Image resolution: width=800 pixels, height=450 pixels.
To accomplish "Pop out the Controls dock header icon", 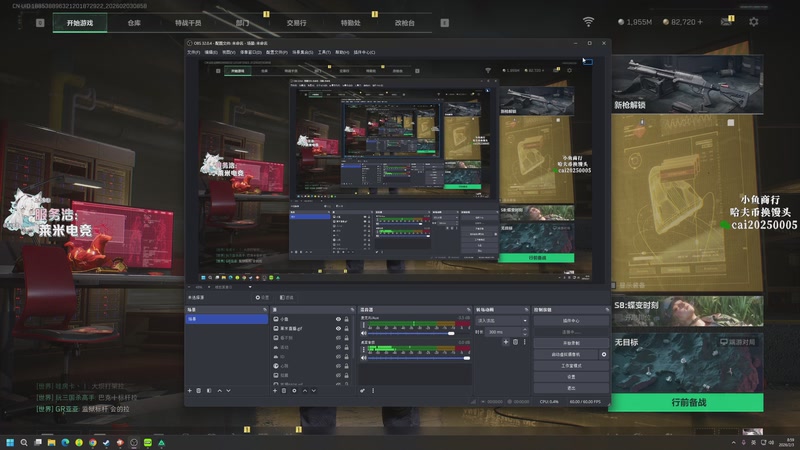I will 608,310.
